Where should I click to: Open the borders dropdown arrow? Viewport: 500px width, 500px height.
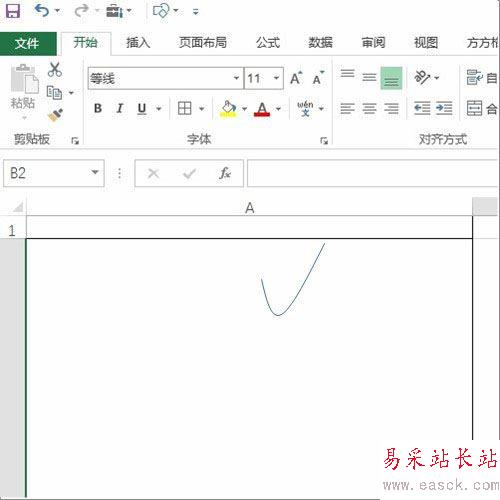click(x=202, y=109)
